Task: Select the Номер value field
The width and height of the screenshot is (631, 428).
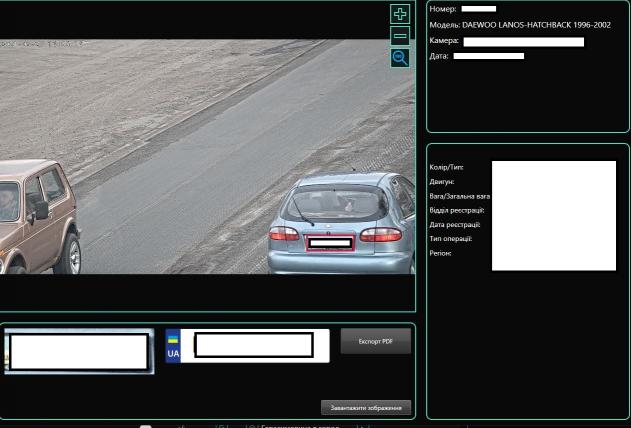Action: (x=479, y=9)
